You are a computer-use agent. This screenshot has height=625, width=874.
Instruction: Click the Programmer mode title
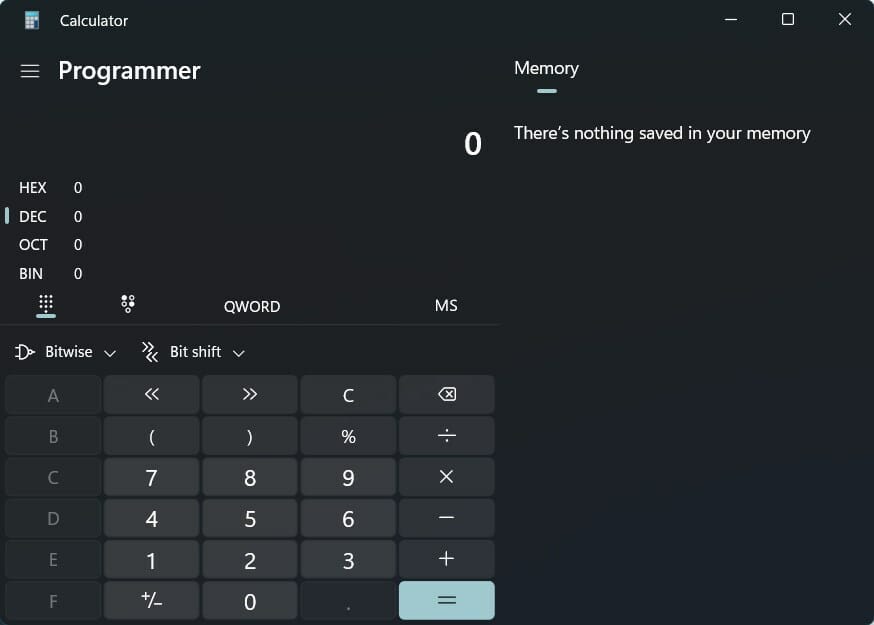click(x=129, y=71)
